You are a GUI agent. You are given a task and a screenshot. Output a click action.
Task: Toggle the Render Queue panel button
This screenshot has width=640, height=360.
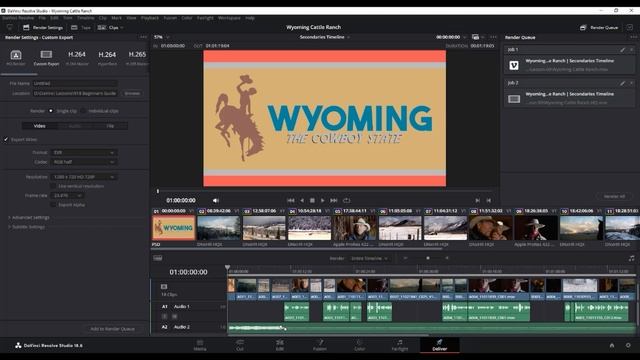pos(599,27)
